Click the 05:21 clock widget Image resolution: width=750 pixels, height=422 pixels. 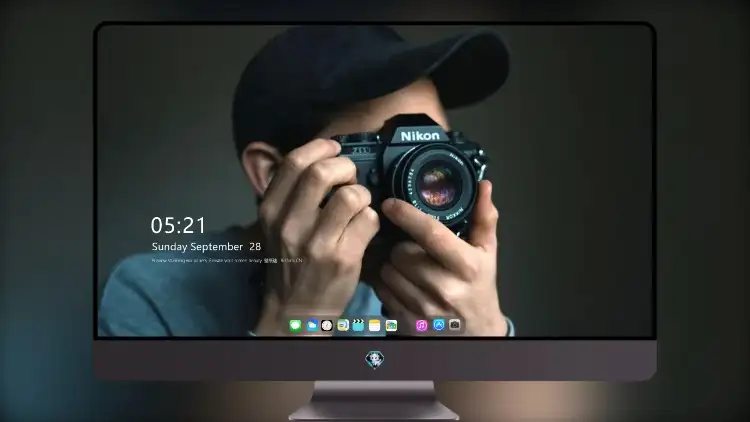(x=178, y=225)
